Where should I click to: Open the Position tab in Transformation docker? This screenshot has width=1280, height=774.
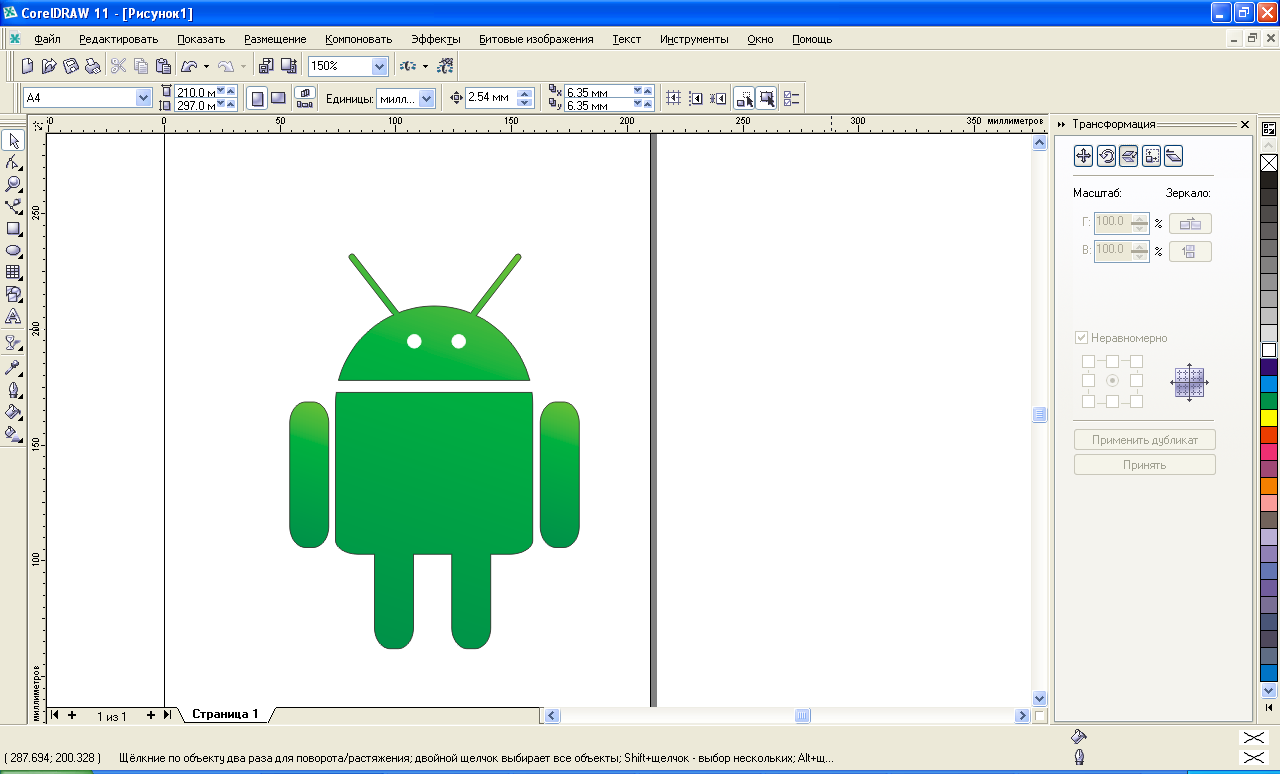1083,155
